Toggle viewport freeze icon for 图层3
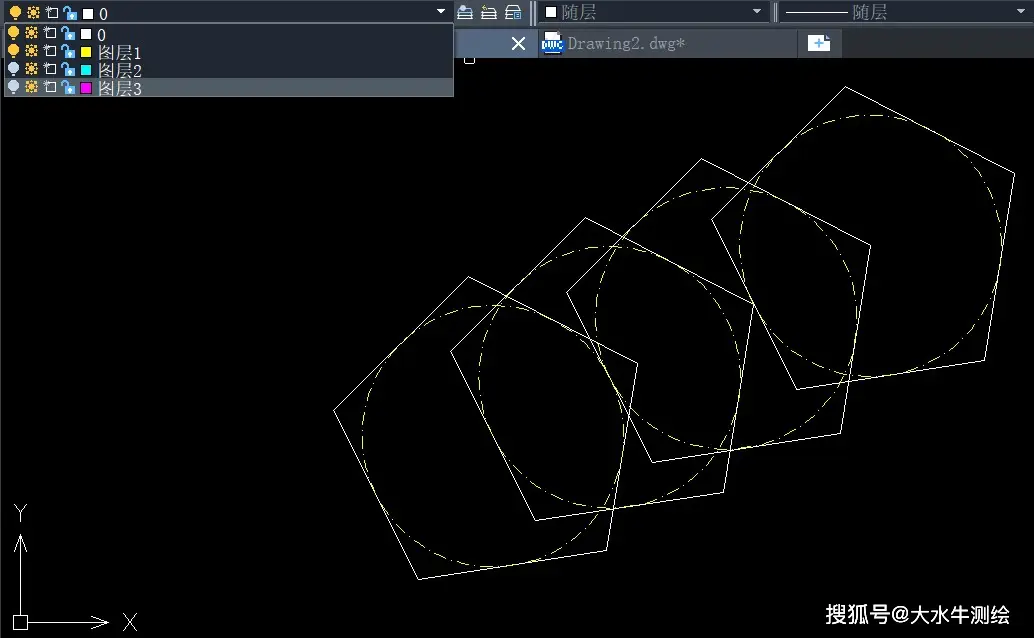The width and height of the screenshot is (1034, 638). click(50, 86)
